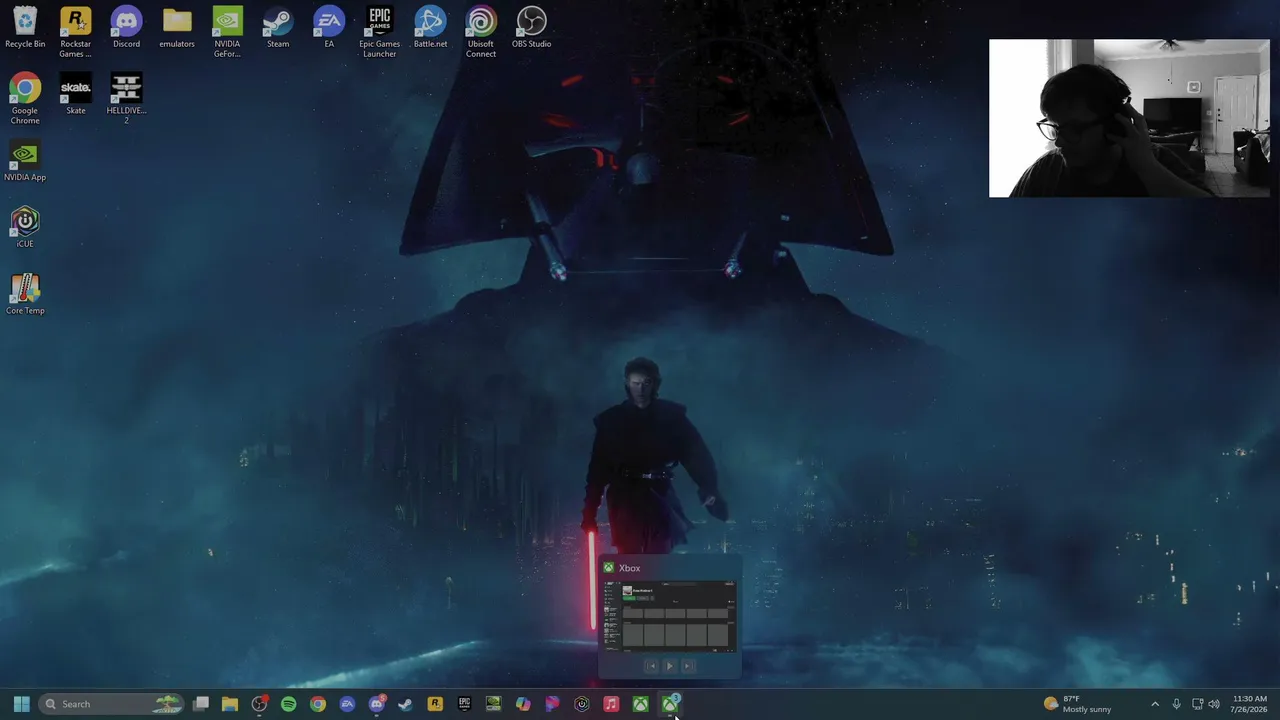Open Epic Games Launcher from the taskbar
This screenshot has height=720, width=1280.
(x=464, y=704)
